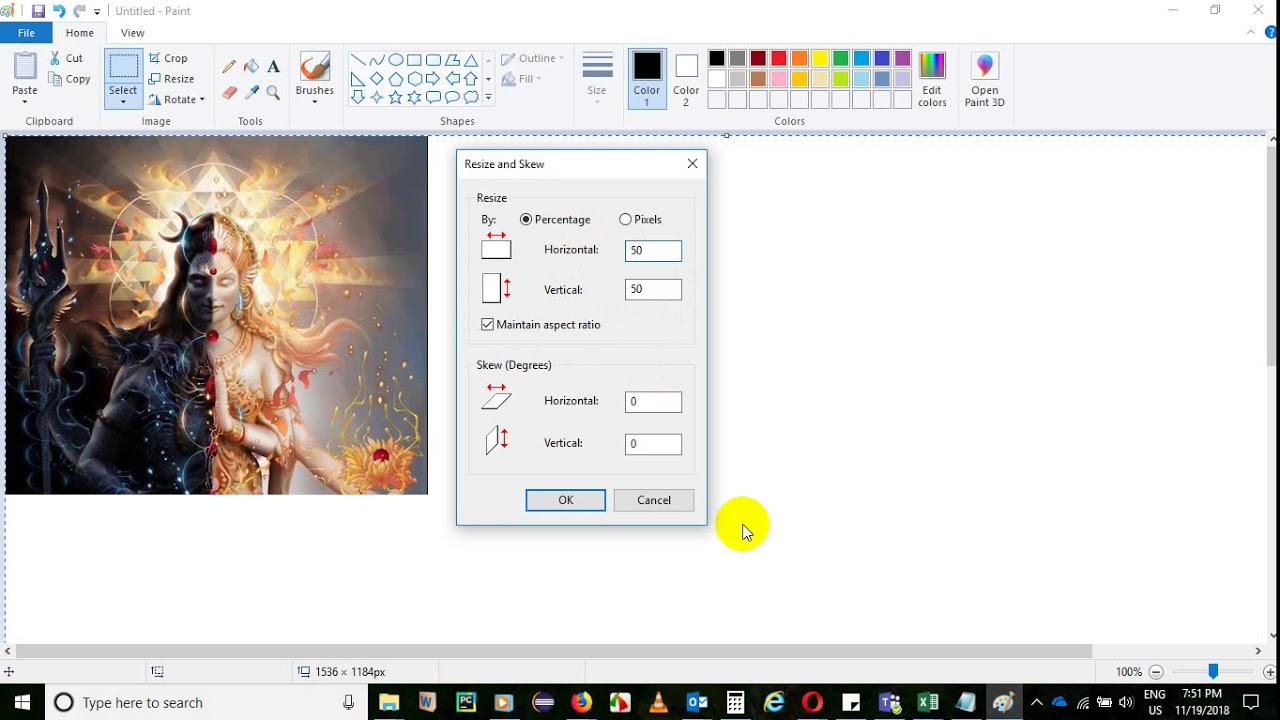This screenshot has height=720, width=1280.
Task: Click Undo in quick access toolbar
Action: (x=59, y=11)
